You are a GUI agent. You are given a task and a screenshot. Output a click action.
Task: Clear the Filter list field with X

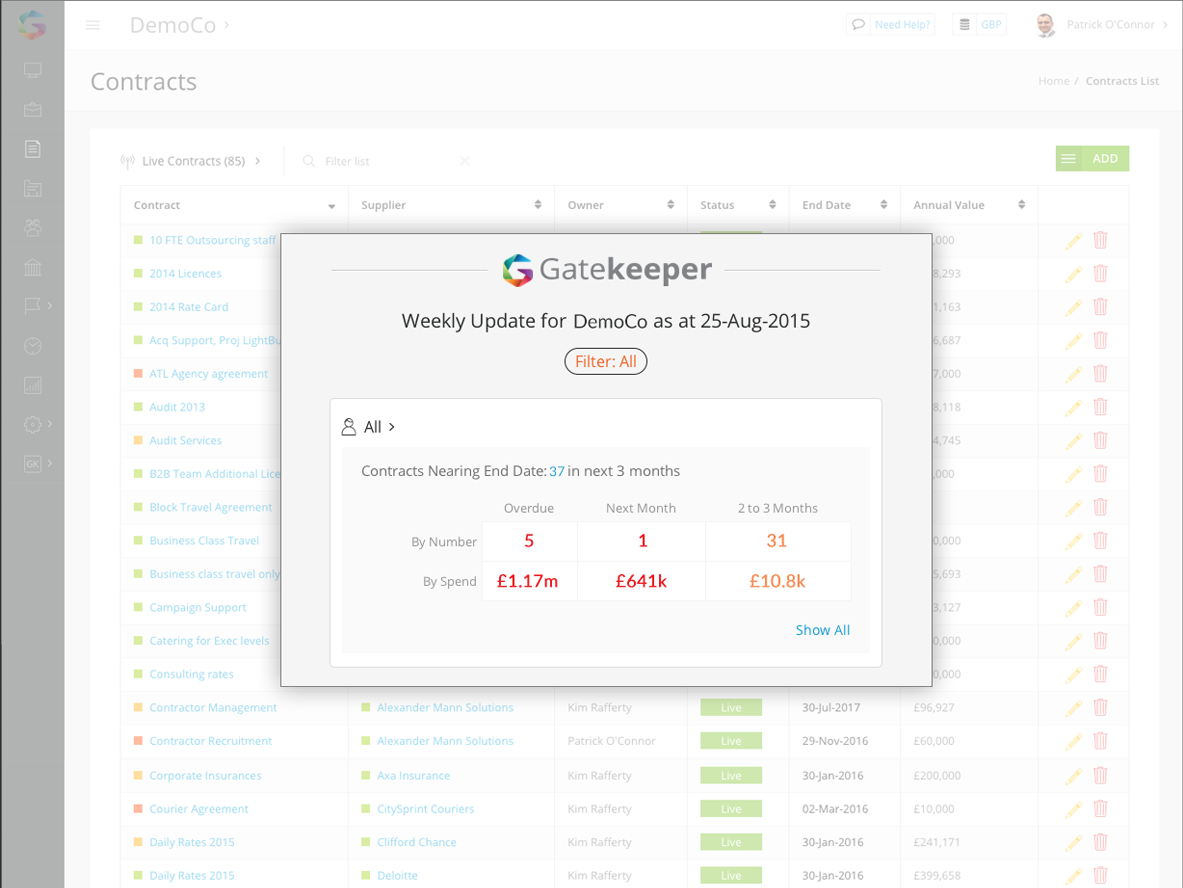465,161
